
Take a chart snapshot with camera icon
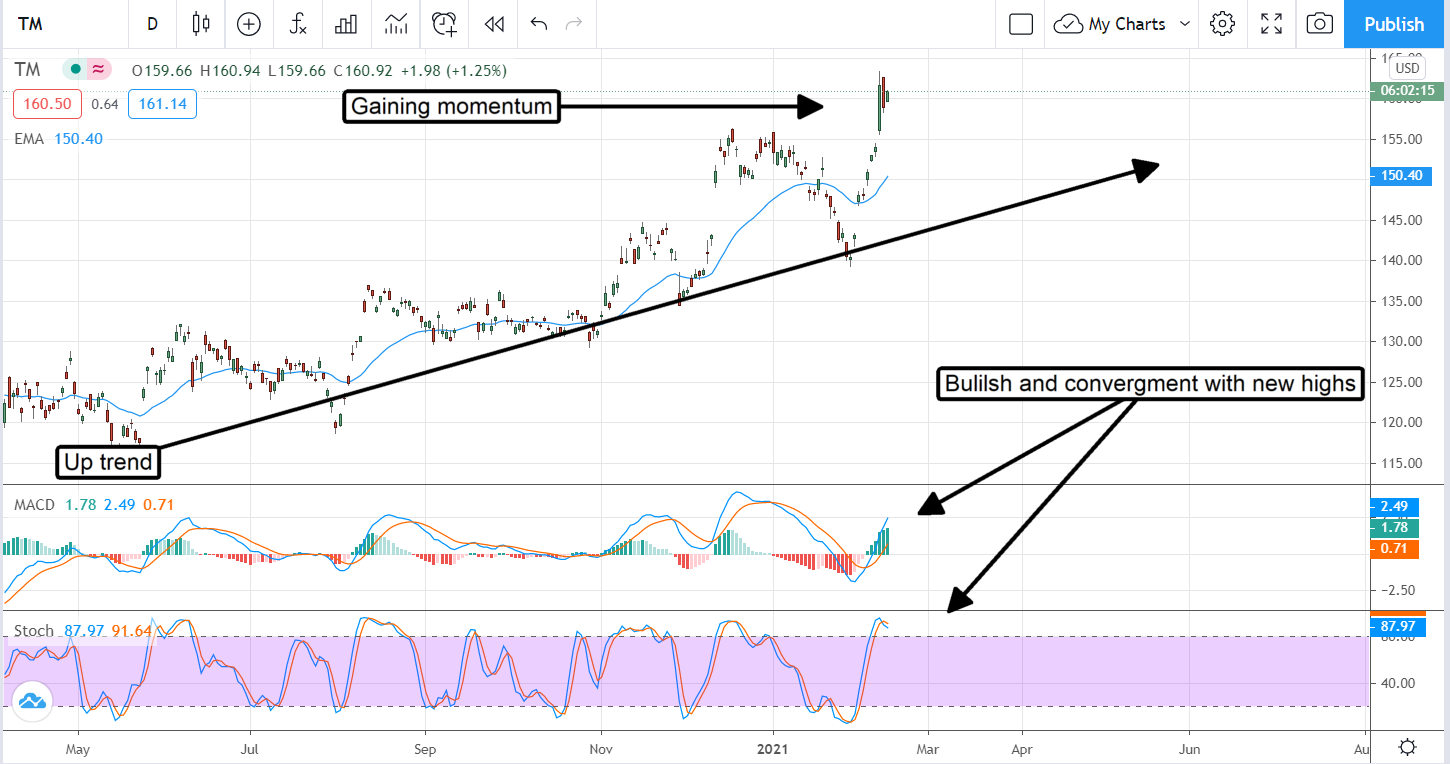pyautogui.click(x=1320, y=24)
